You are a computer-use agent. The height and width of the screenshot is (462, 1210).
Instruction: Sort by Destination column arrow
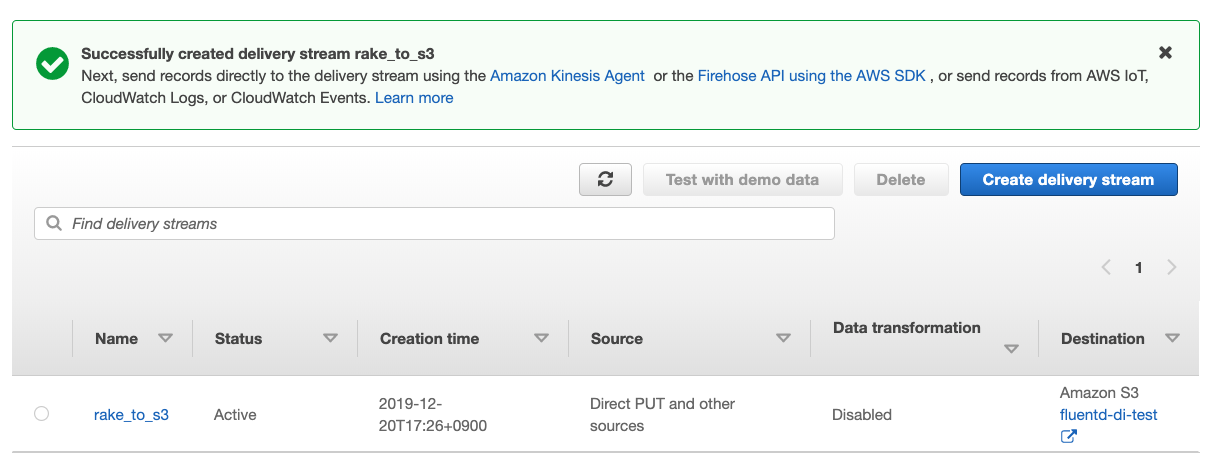pos(1172,338)
